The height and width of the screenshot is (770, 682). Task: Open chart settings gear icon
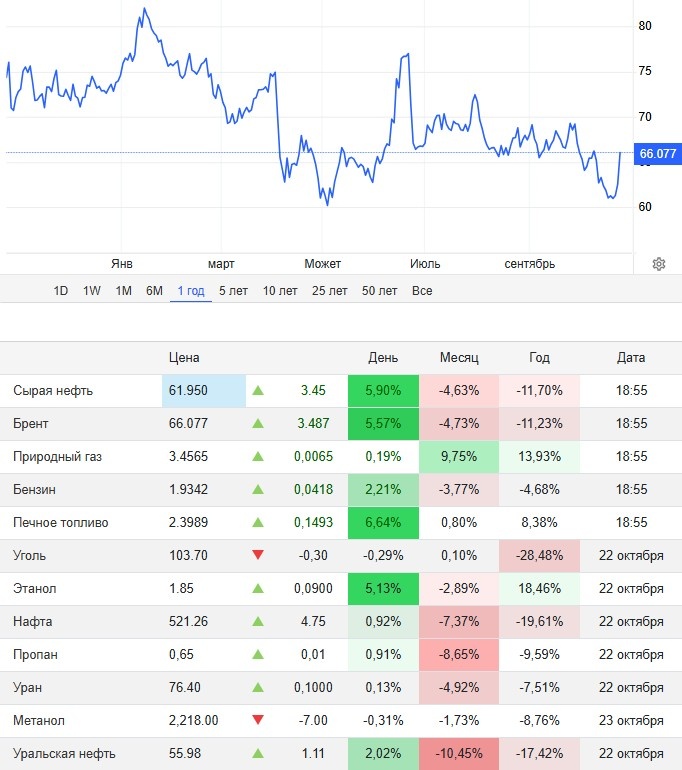click(659, 264)
